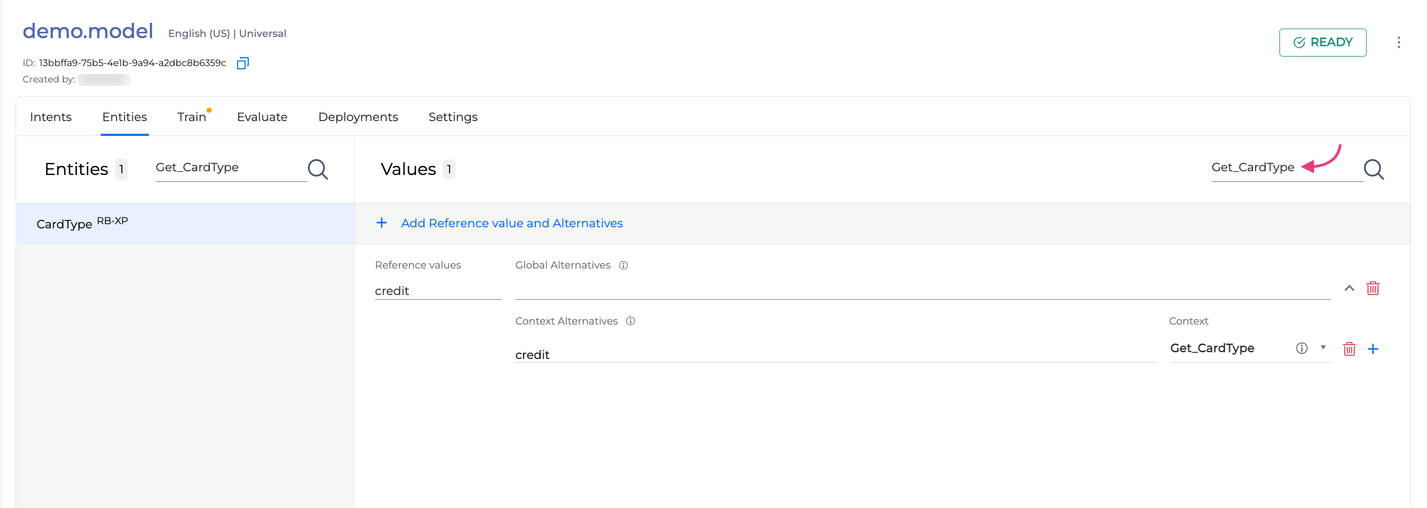Focus the Entities search input field
The image size is (1427, 508).
click(230, 168)
